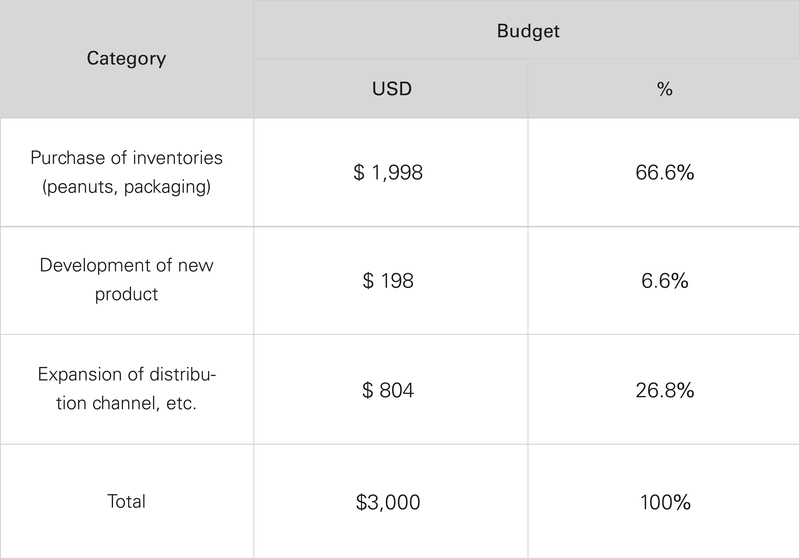This screenshot has width=800, height=559.
Task: Click the 6.6% percentage cell
Action: click(x=664, y=280)
